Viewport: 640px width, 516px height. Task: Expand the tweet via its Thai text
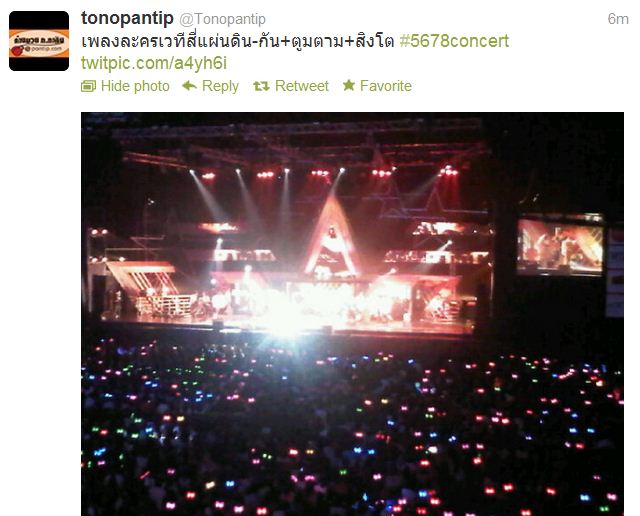tap(238, 41)
